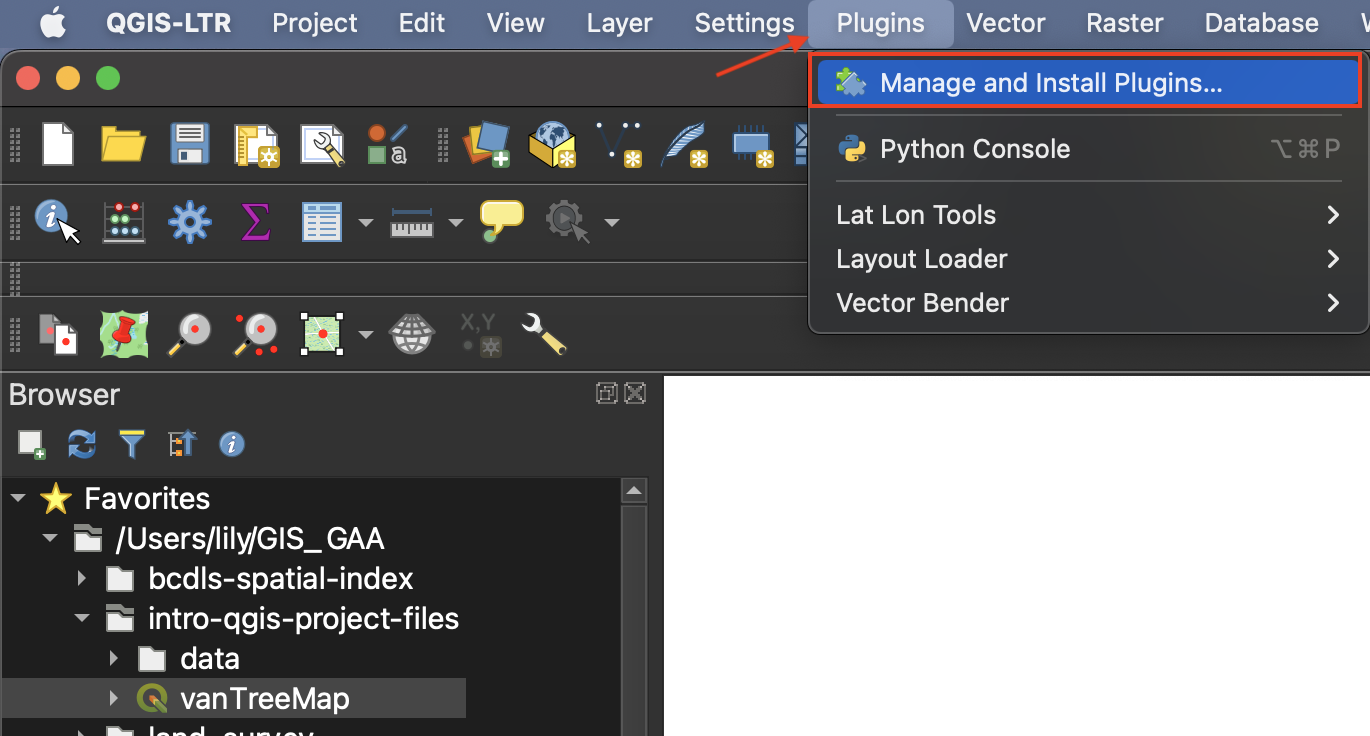Open the Measure tool dropdown arrow
1370x736 pixels.
pos(456,222)
